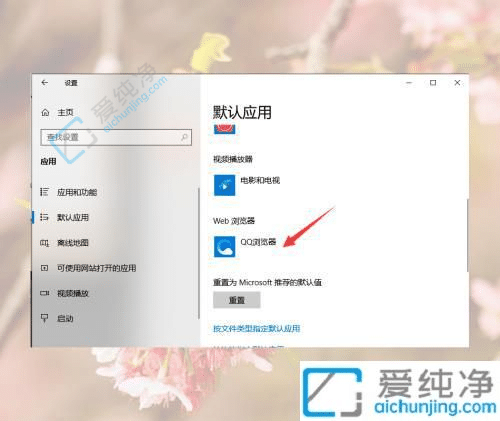The image size is (500, 421).
Task: Click the 启动 startup icon
Action: pyautogui.click(x=44, y=318)
